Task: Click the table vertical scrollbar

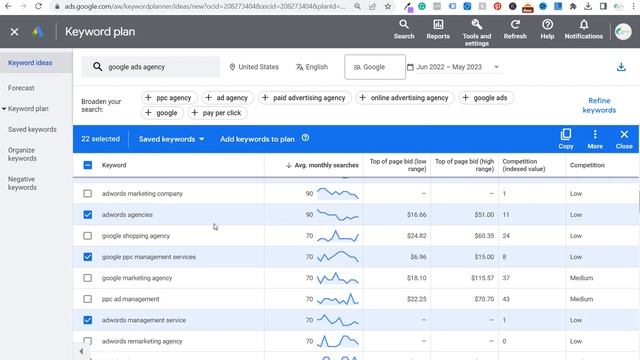Action: pos(638,202)
